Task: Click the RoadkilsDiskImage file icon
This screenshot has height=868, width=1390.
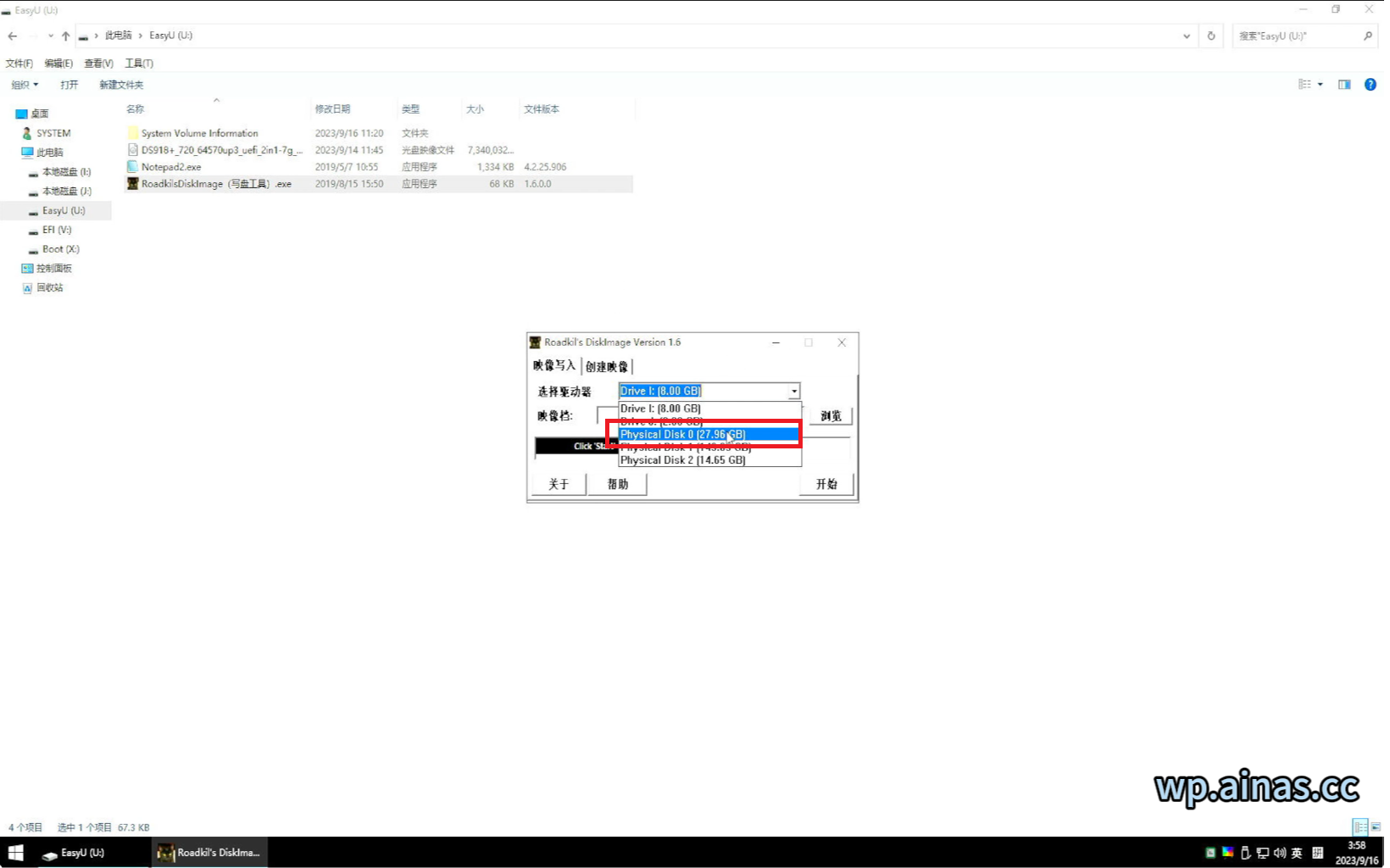Action: click(132, 184)
